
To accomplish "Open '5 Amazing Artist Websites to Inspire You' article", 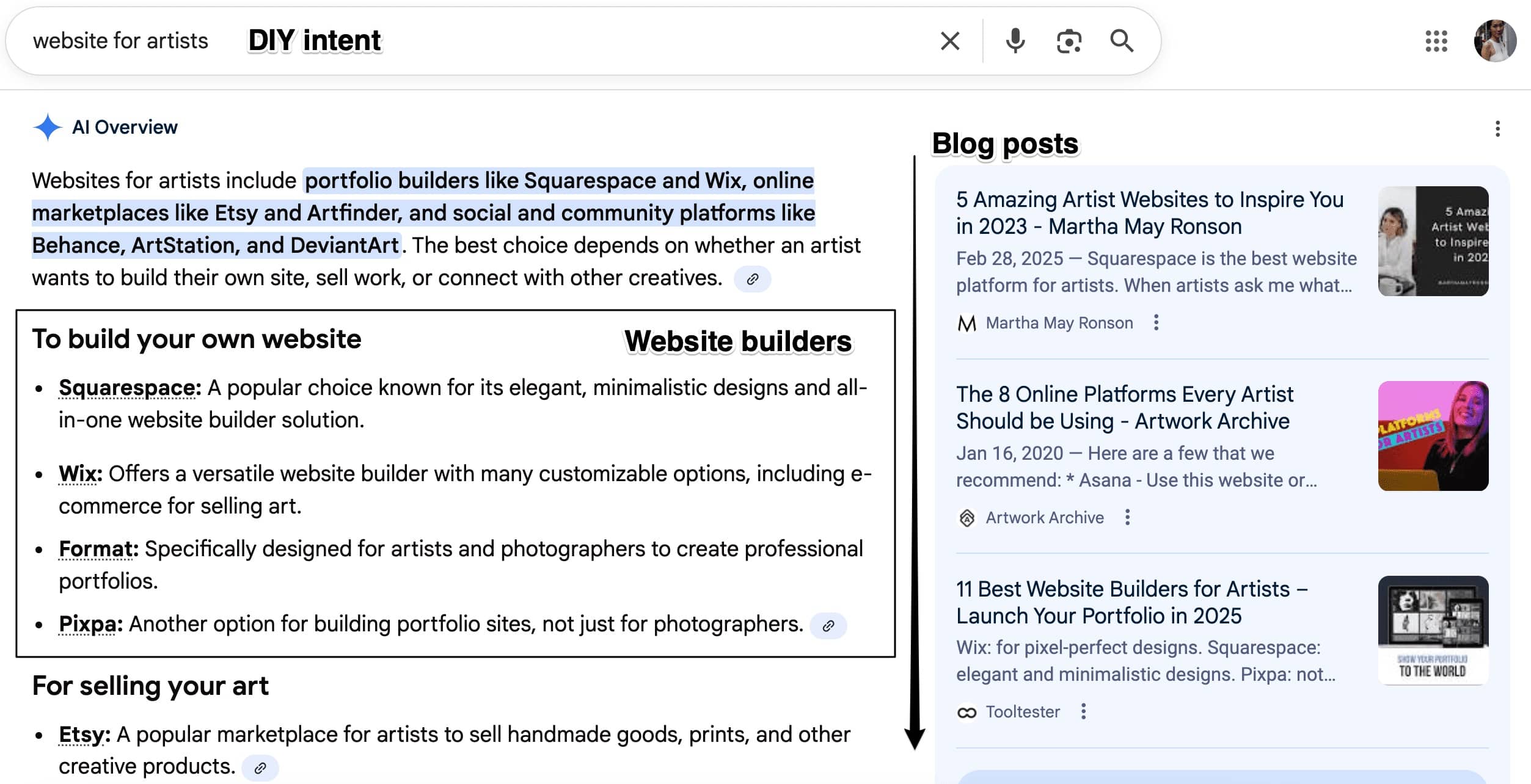I will coord(1150,213).
